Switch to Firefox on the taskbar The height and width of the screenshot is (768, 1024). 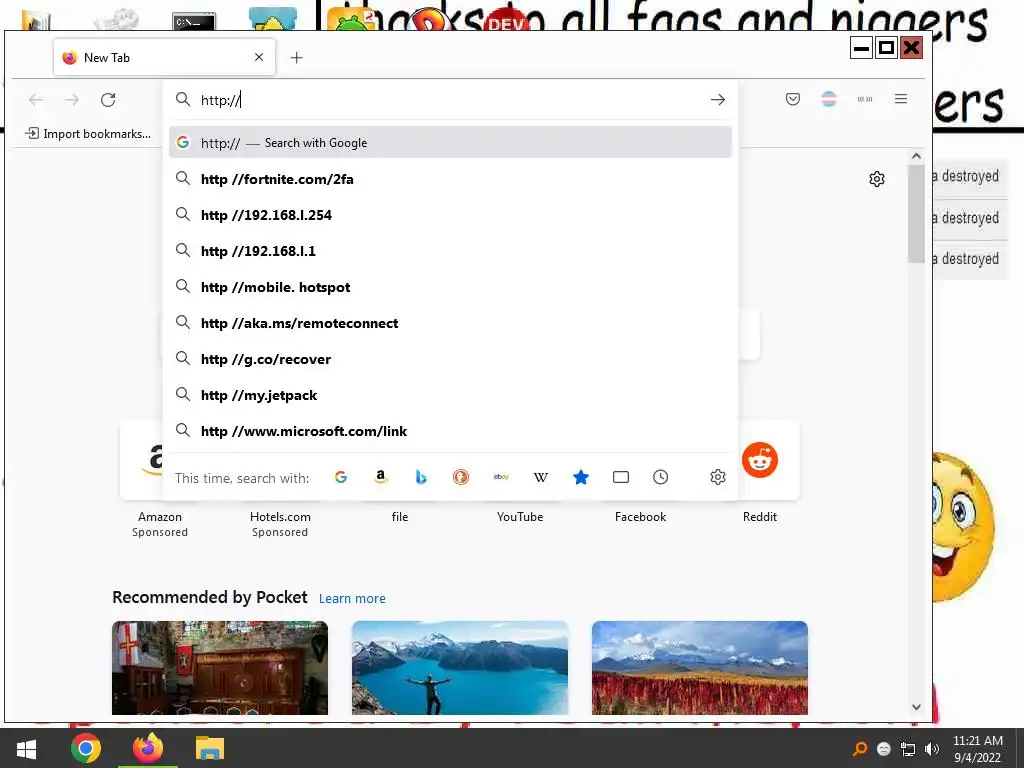[x=148, y=748]
